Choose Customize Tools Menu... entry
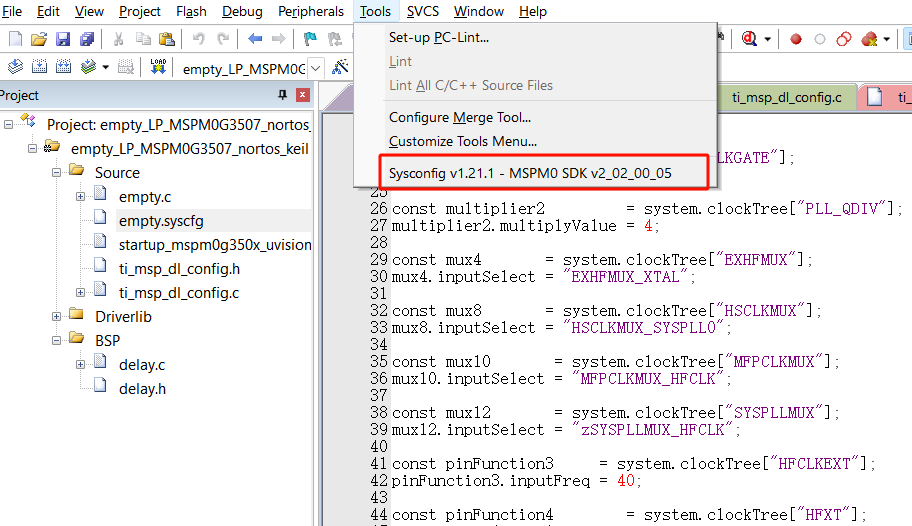This screenshot has width=912, height=526. click(x=535, y=141)
